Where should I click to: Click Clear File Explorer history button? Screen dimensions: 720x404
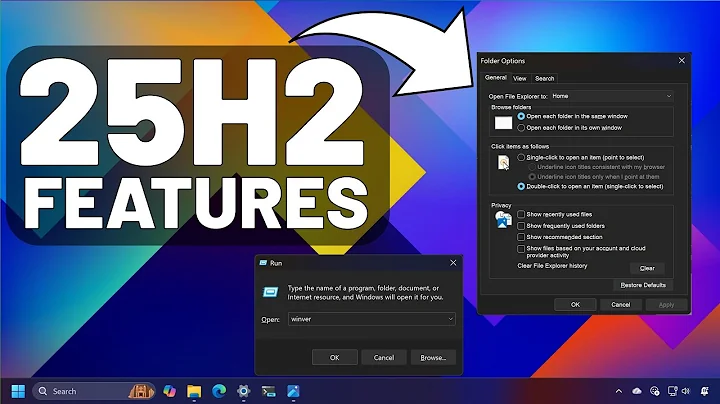tap(647, 268)
